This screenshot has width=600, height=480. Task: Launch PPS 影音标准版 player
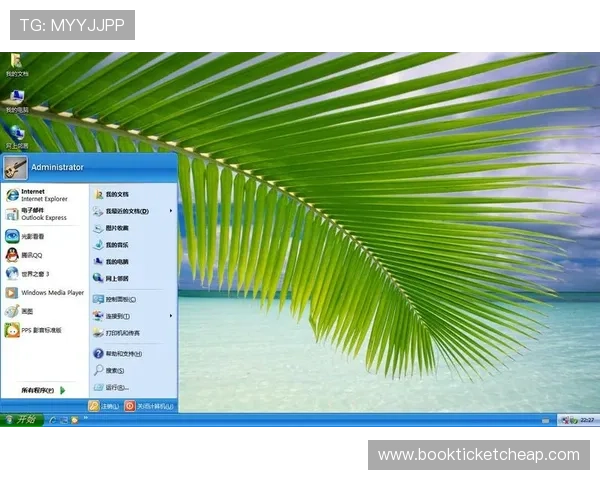pos(40,330)
